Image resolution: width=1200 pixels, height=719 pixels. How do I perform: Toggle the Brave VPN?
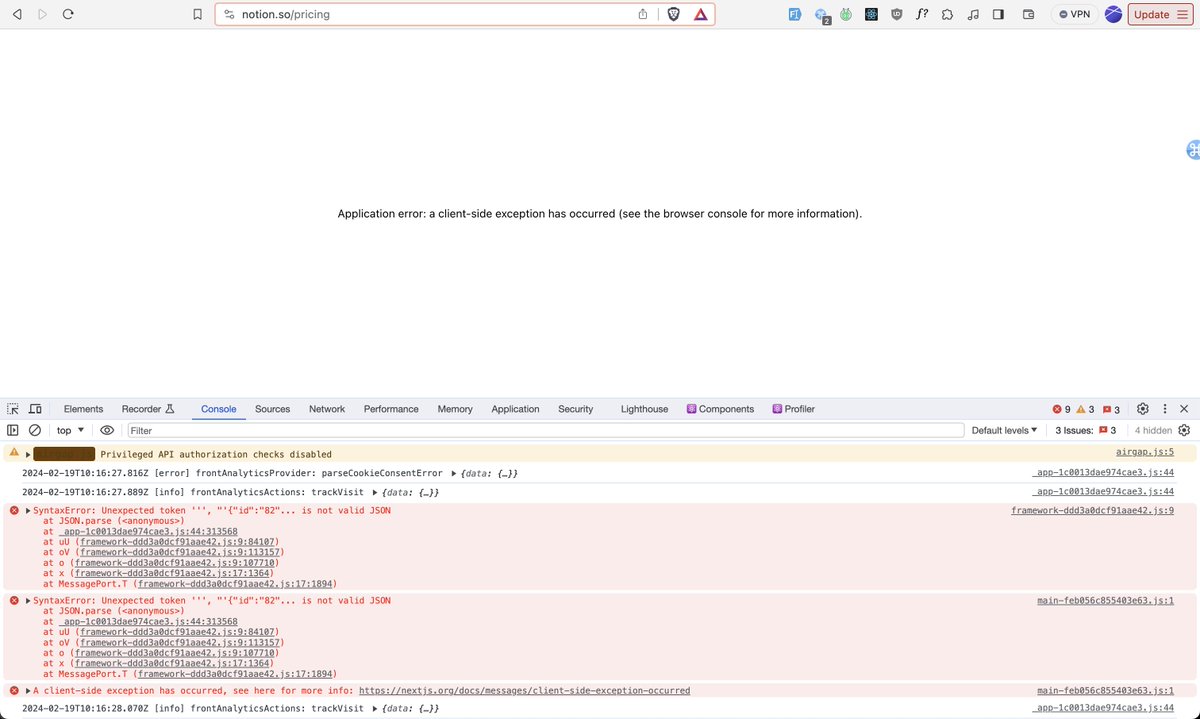1073,14
